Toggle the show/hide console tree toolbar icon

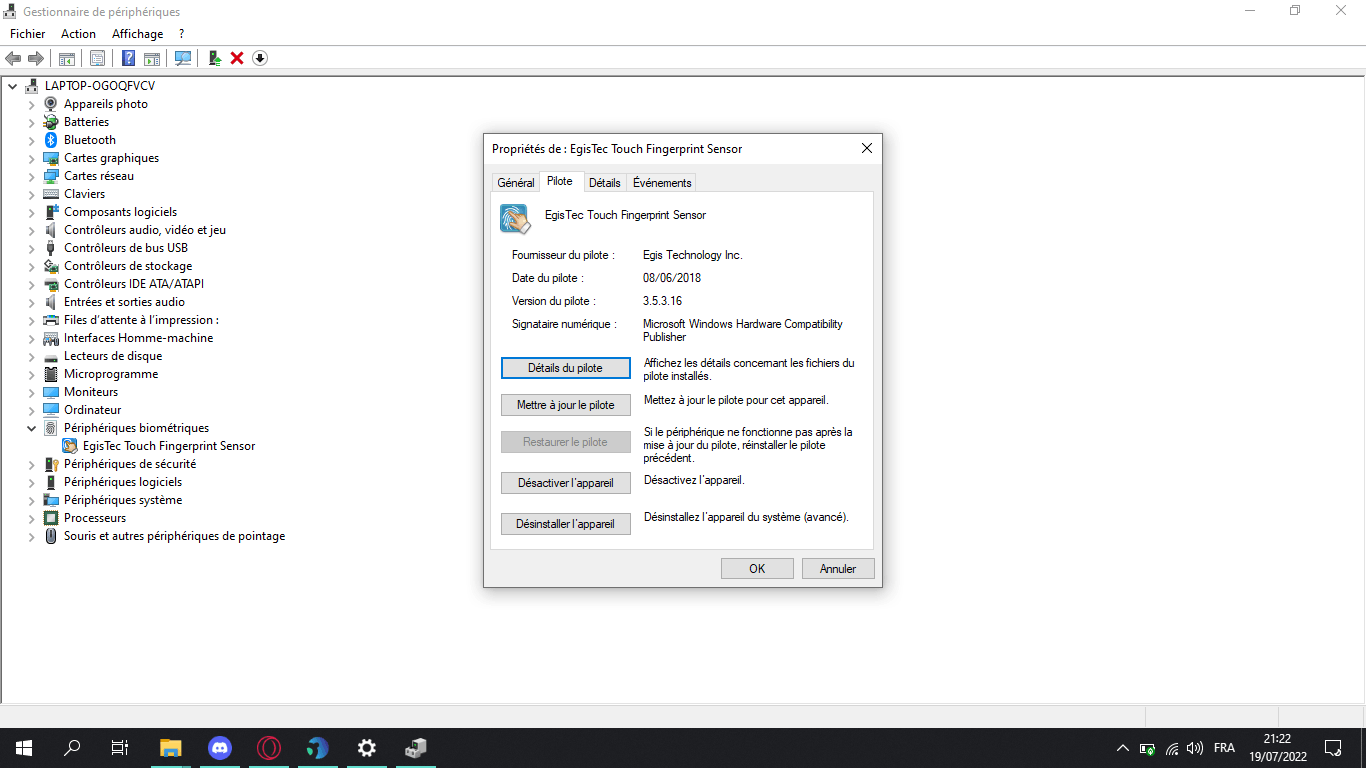[x=67, y=58]
